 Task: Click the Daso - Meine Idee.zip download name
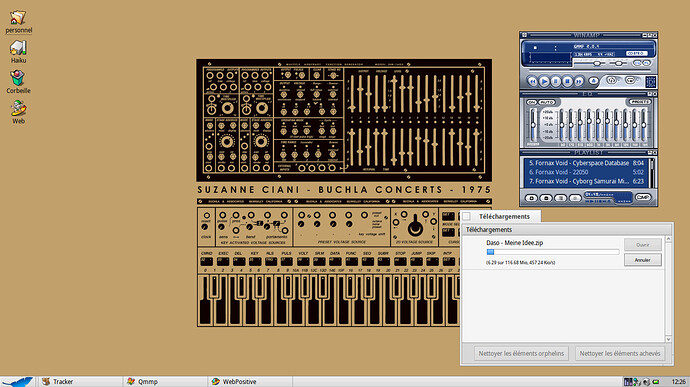(x=514, y=243)
